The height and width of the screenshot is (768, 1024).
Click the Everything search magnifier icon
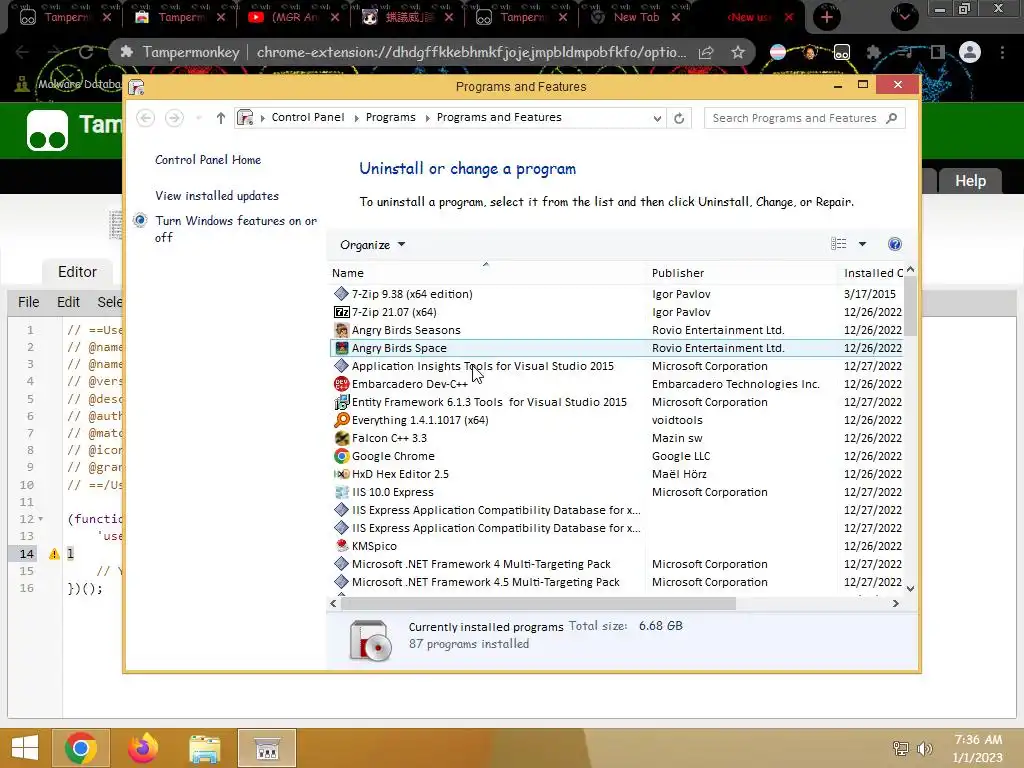341,420
